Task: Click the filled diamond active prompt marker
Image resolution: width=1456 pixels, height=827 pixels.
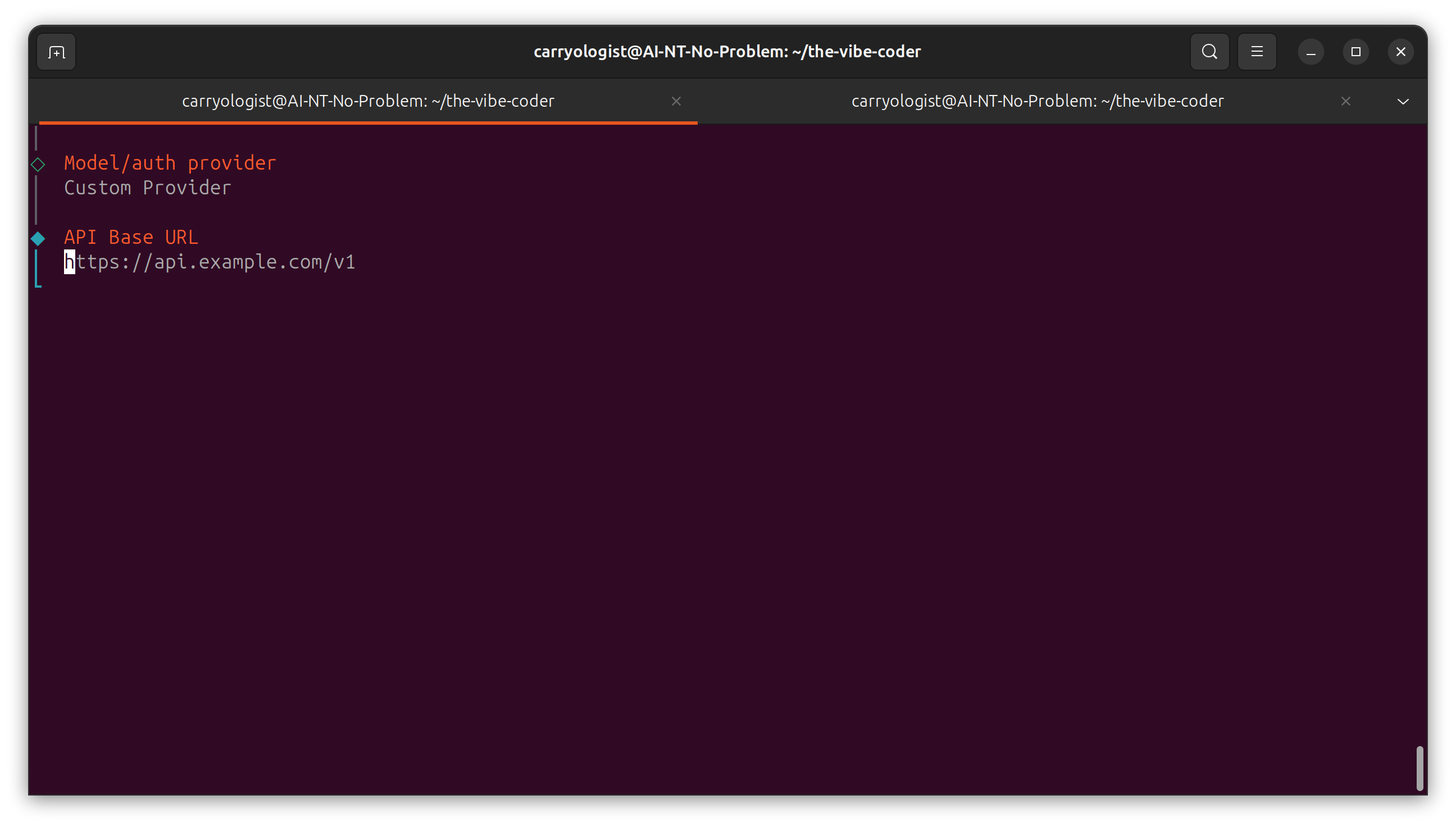Action: (x=38, y=238)
